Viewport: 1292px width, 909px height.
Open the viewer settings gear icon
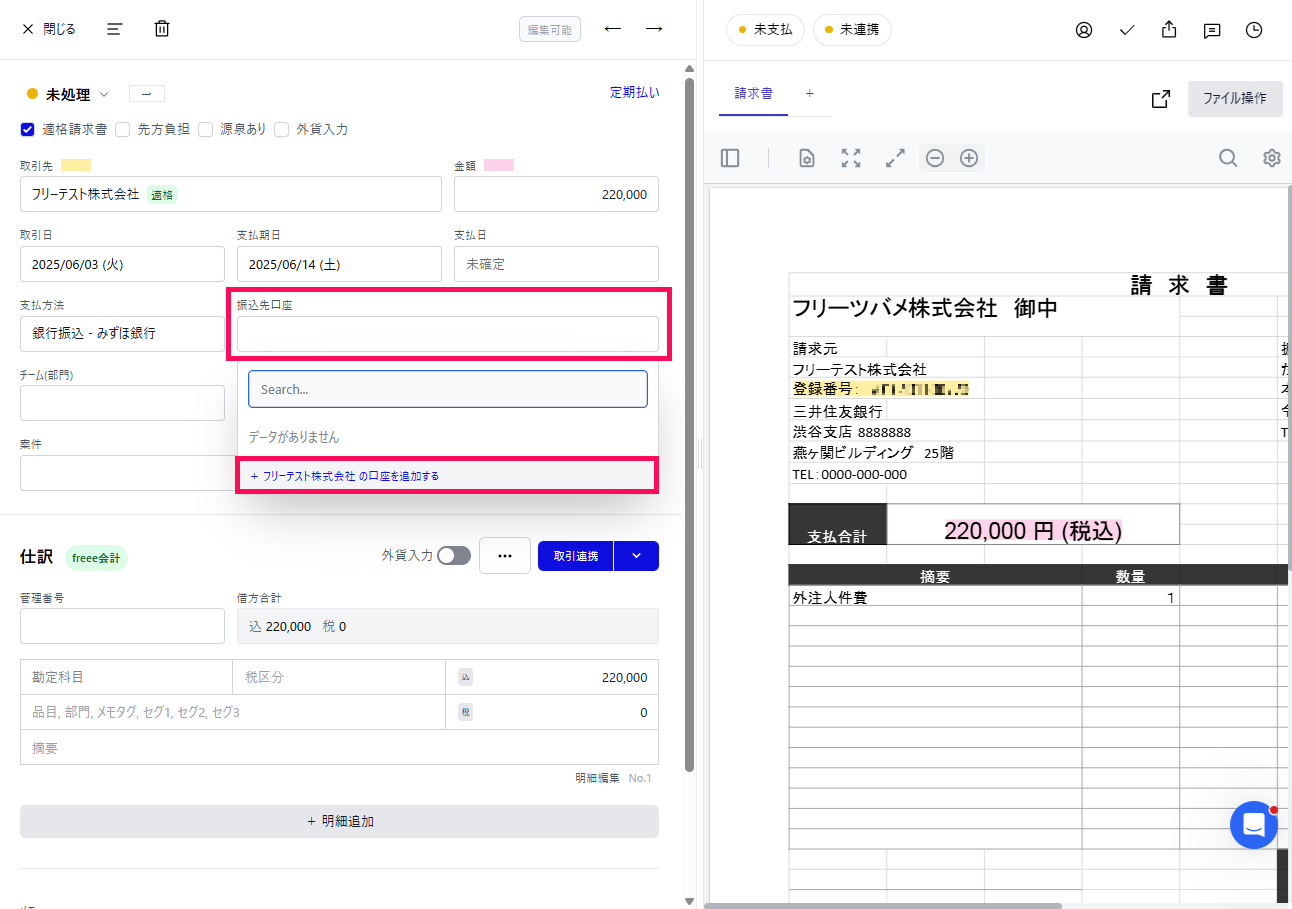coord(1271,157)
